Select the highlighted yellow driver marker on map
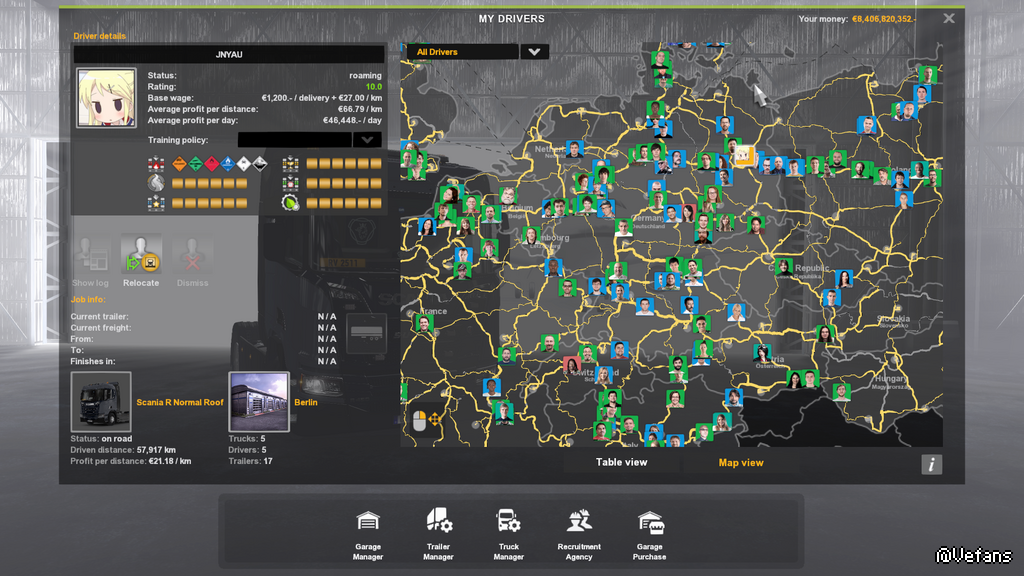This screenshot has width=1024, height=576. click(743, 156)
